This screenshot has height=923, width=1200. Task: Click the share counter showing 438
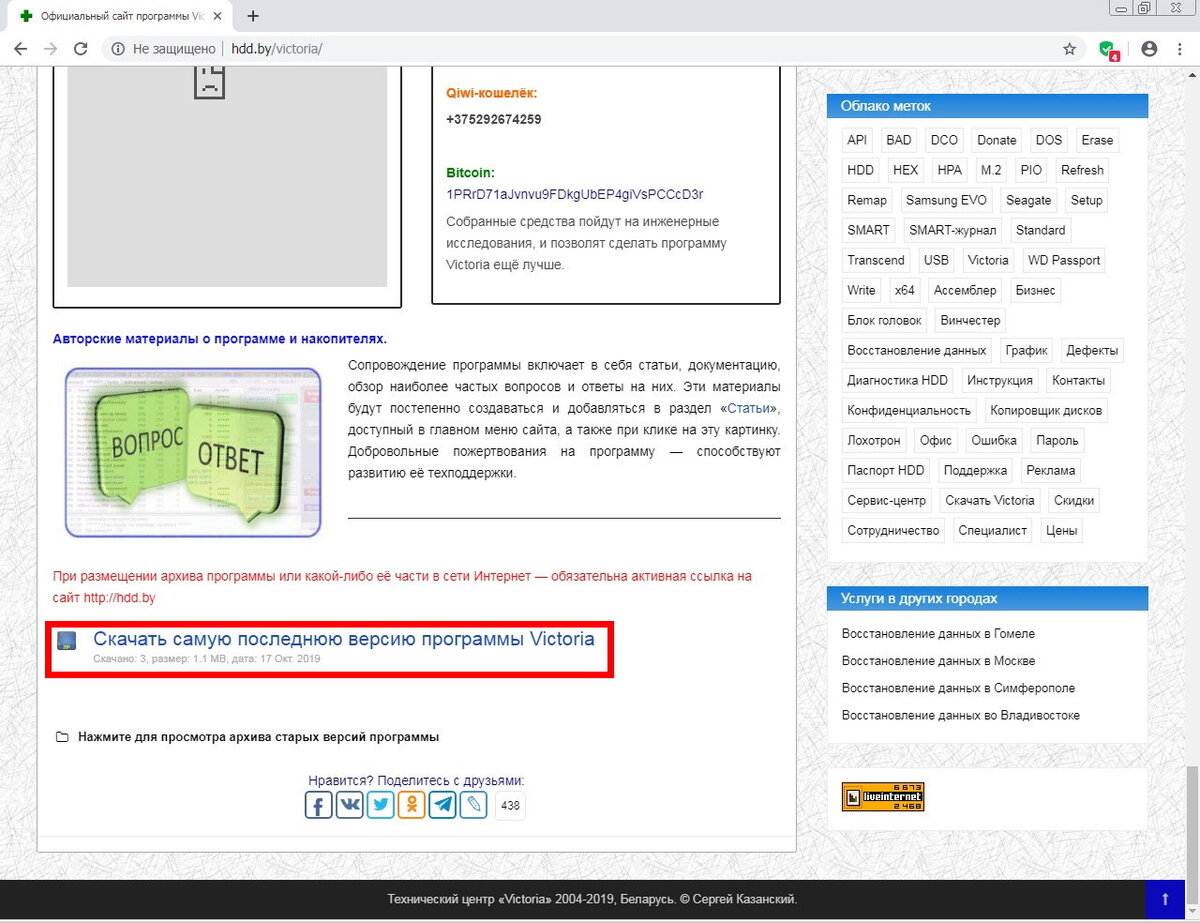click(x=510, y=805)
